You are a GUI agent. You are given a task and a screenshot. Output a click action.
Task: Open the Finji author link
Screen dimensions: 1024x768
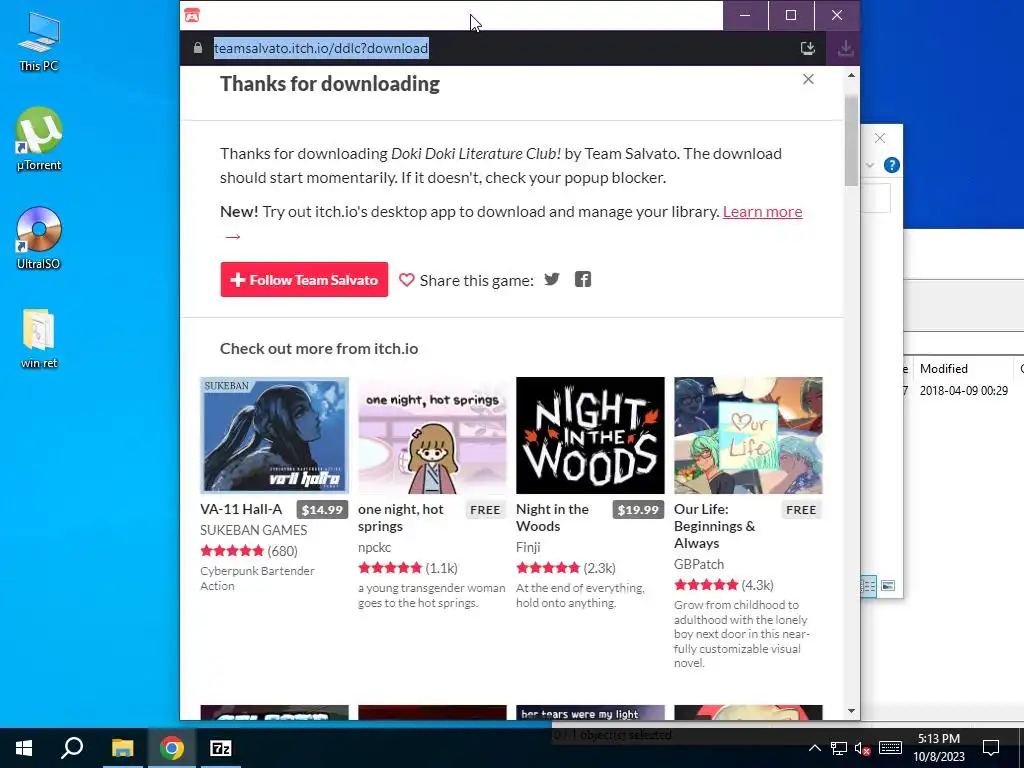(528, 547)
